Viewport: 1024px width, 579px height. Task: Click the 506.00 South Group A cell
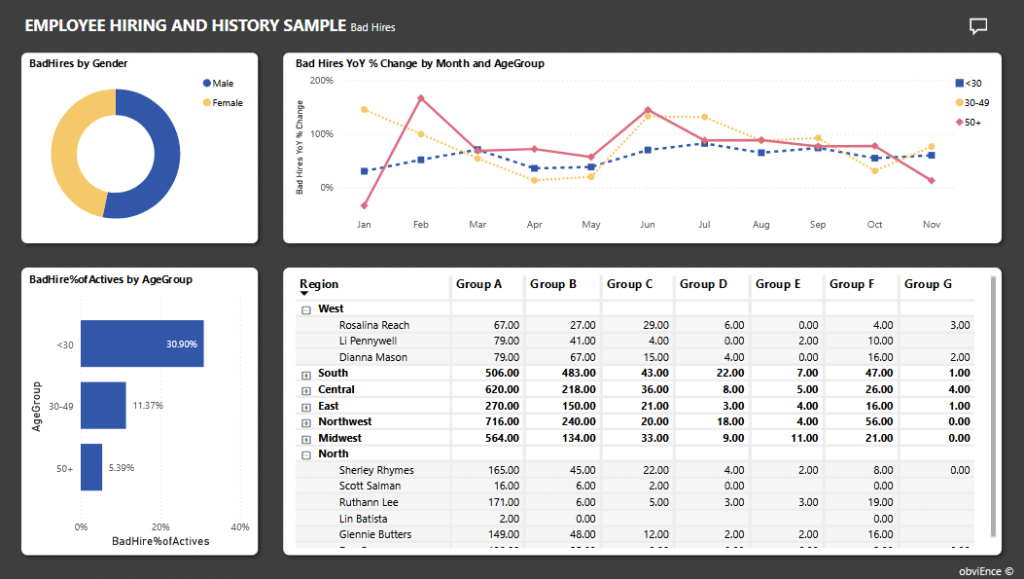pyautogui.click(x=502, y=373)
